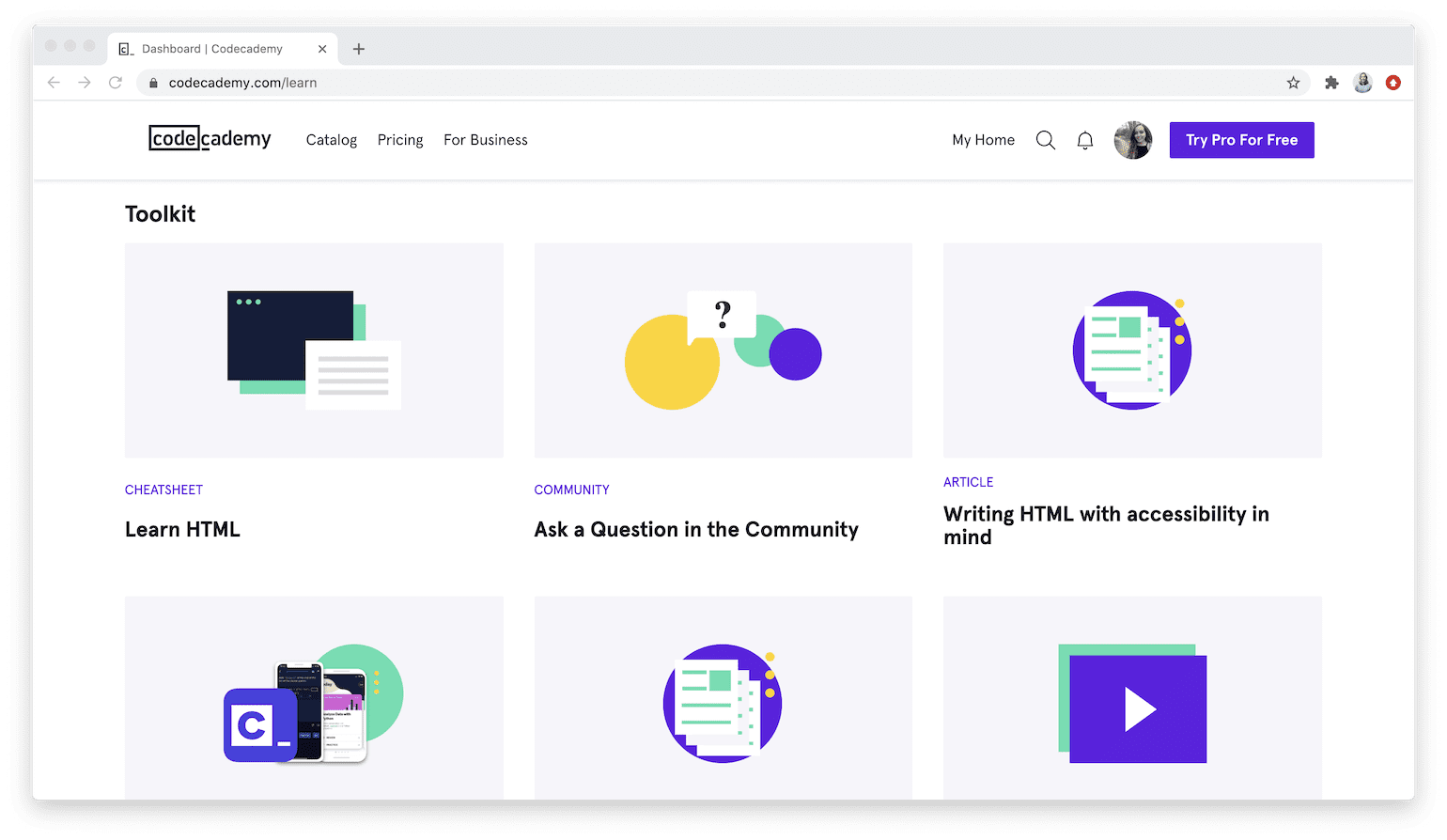
Task: View site security via the padlock icon
Action: (x=152, y=83)
